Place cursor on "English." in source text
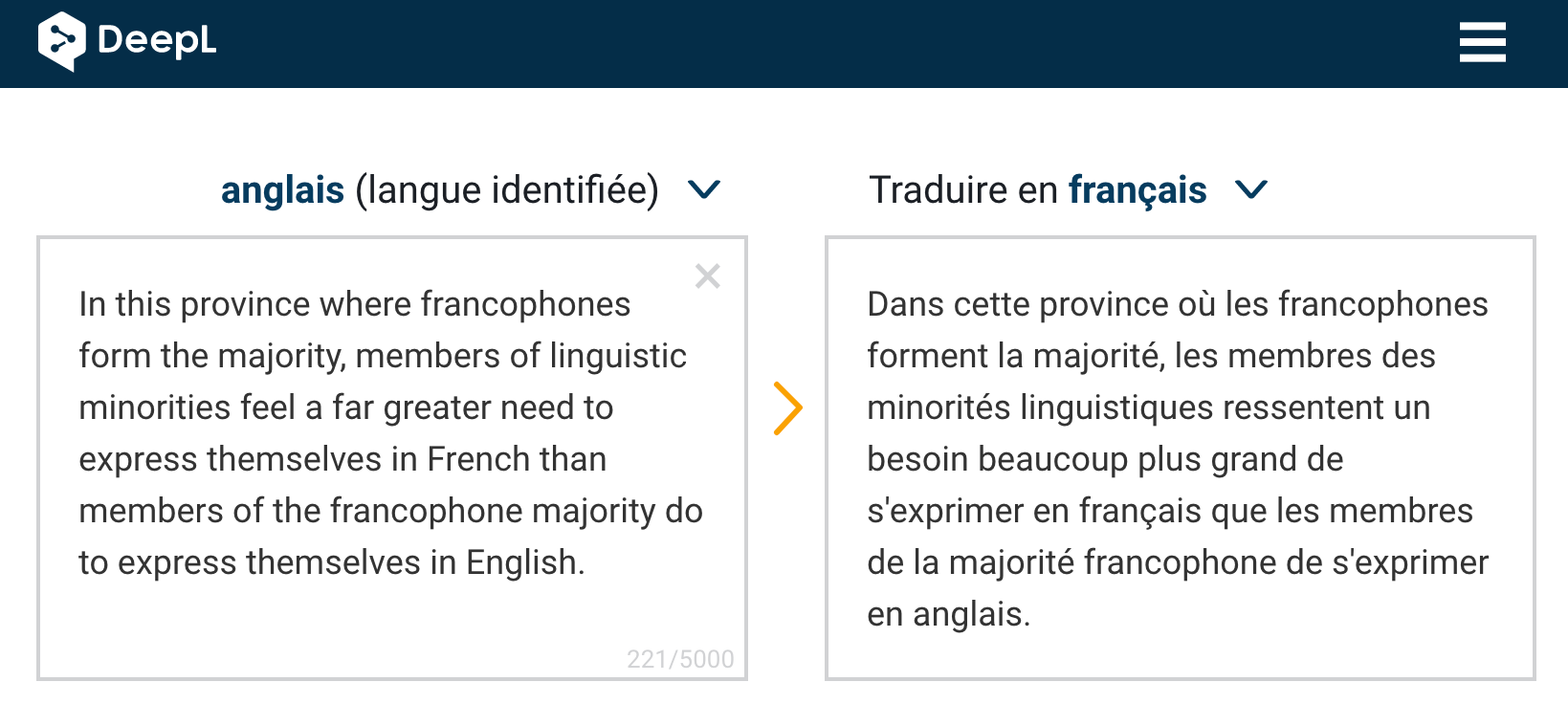 tap(524, 563)
